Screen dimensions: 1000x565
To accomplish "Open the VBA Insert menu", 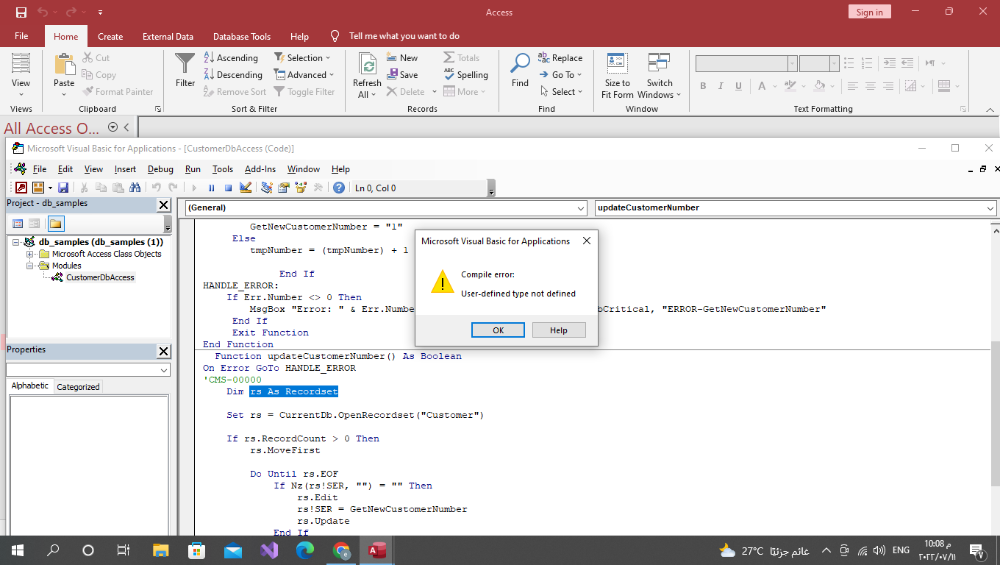I will (125, 169).
